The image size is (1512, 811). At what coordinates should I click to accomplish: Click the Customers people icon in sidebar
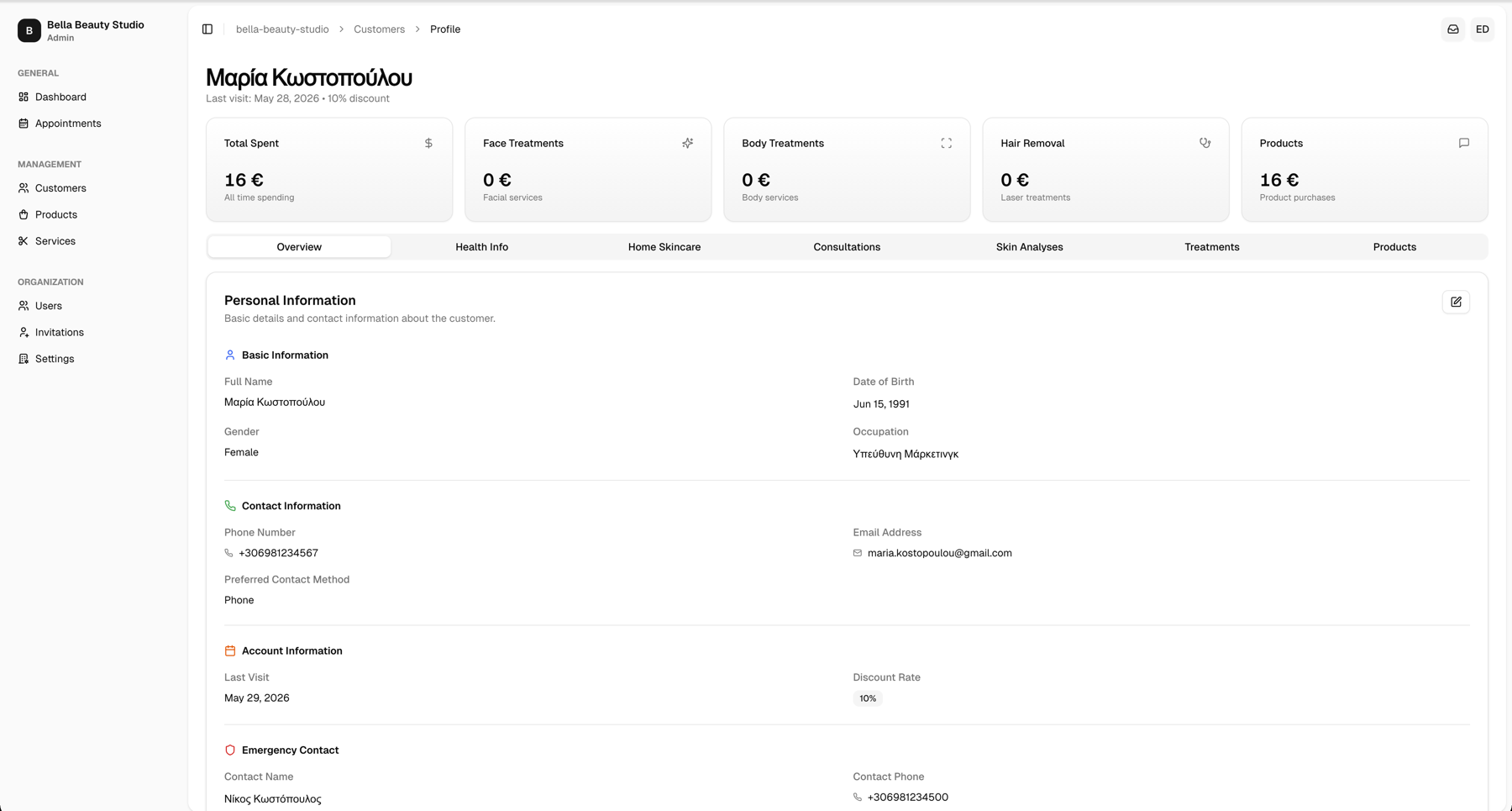coord(24,188)
